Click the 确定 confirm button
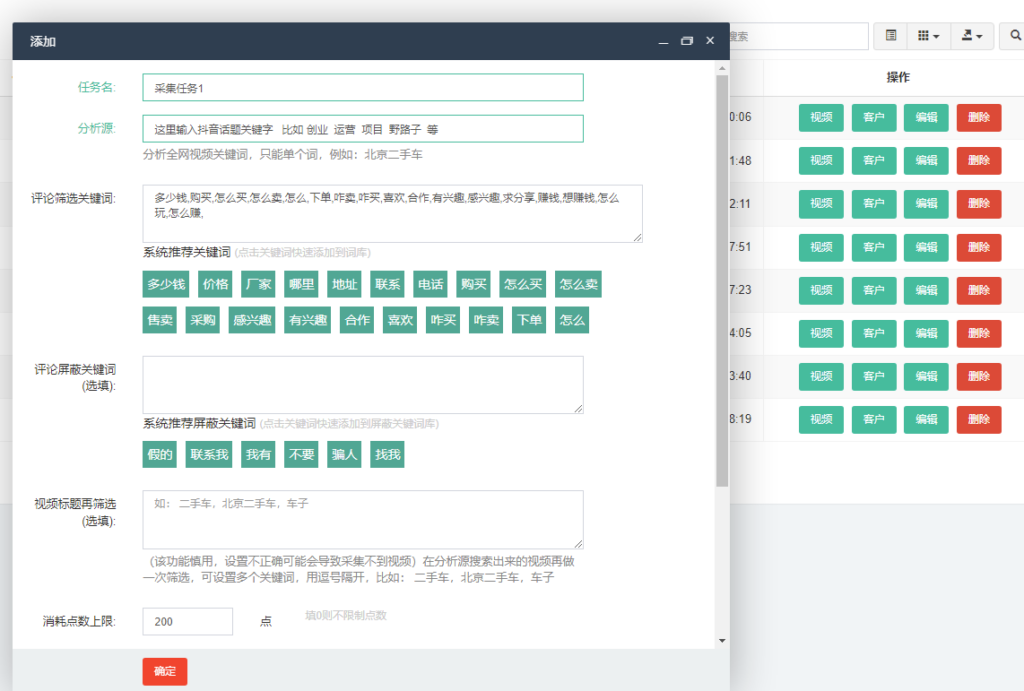The width and height of the screenshot is (1024, 691). tap(165, 671)
